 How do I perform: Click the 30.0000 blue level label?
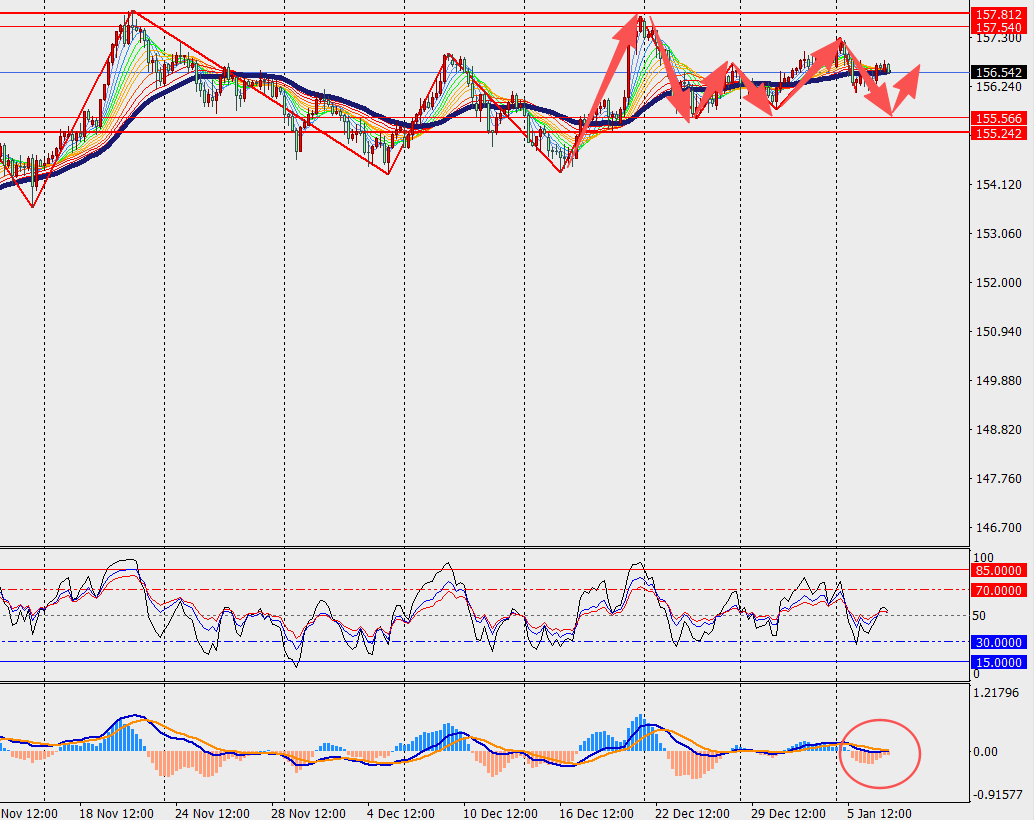(x=999, y=642)
